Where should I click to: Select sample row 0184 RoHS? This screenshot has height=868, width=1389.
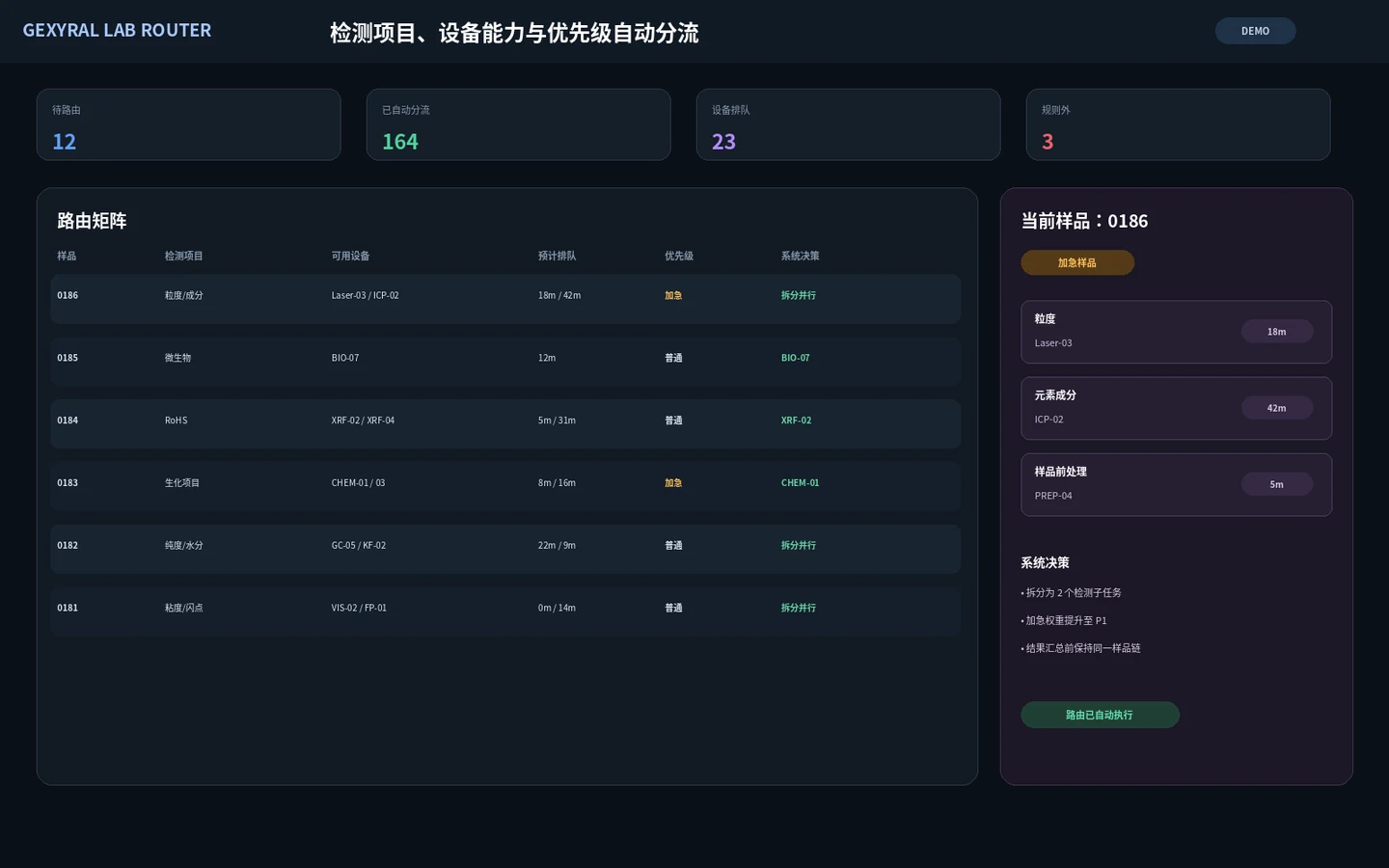coord(505,423)
